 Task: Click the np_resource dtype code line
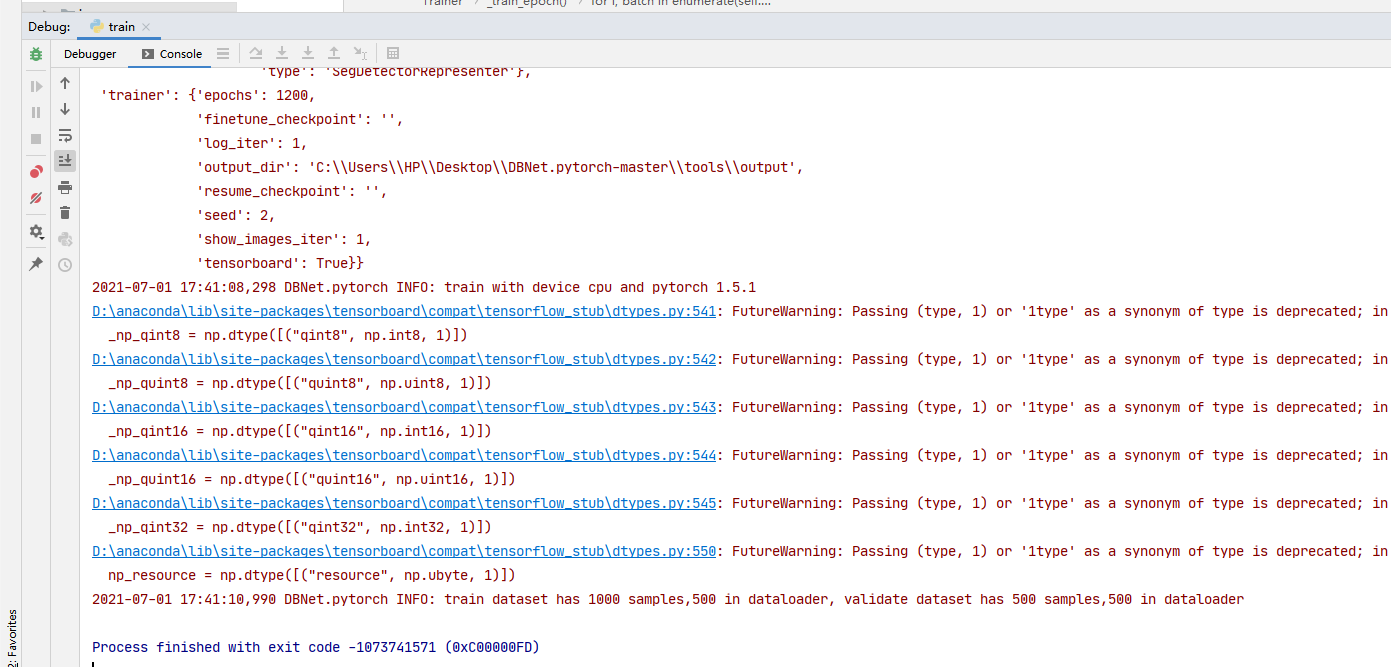click(x=312, y=575)
